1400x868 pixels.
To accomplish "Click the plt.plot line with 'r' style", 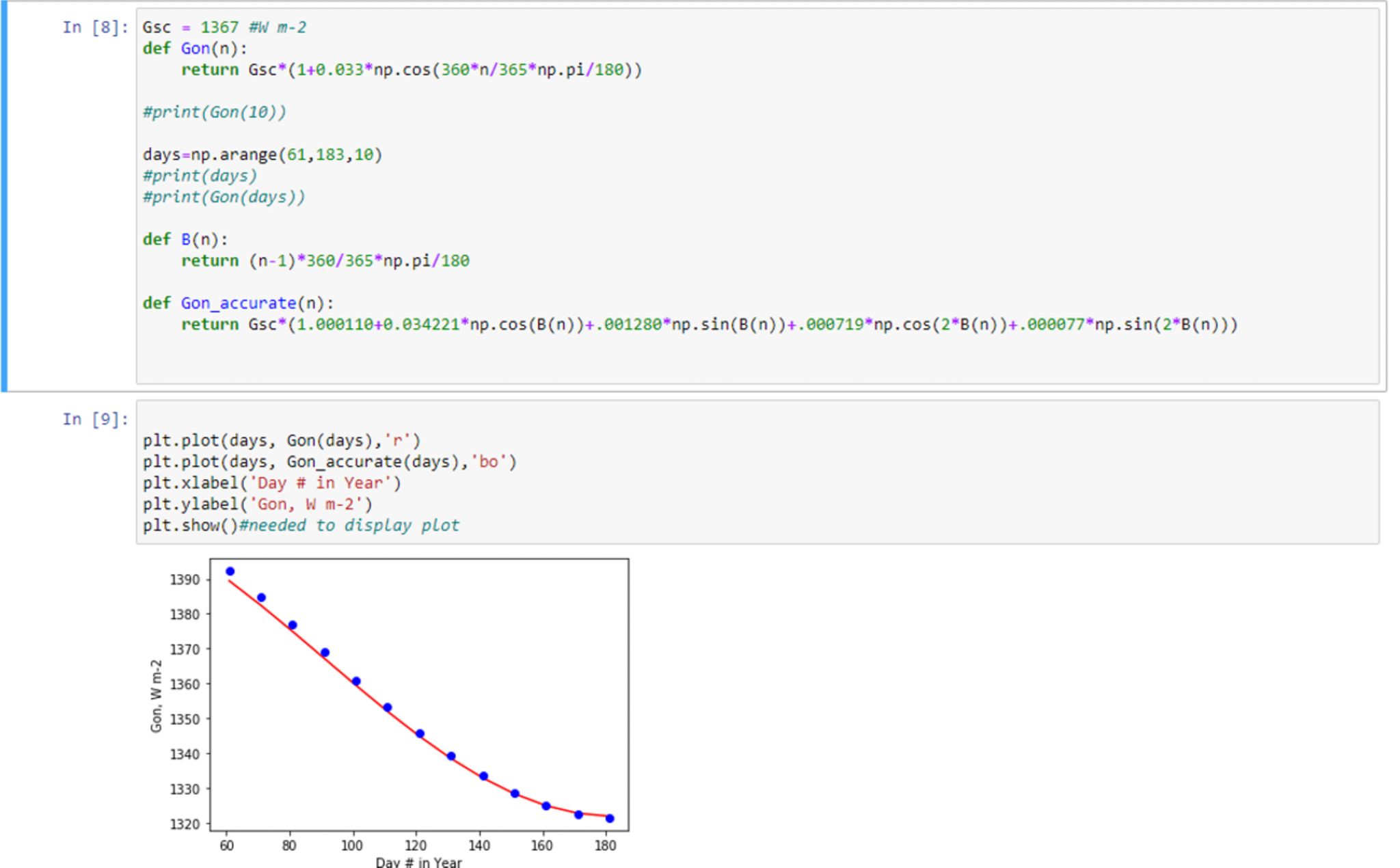I will (x=282, y=441).
